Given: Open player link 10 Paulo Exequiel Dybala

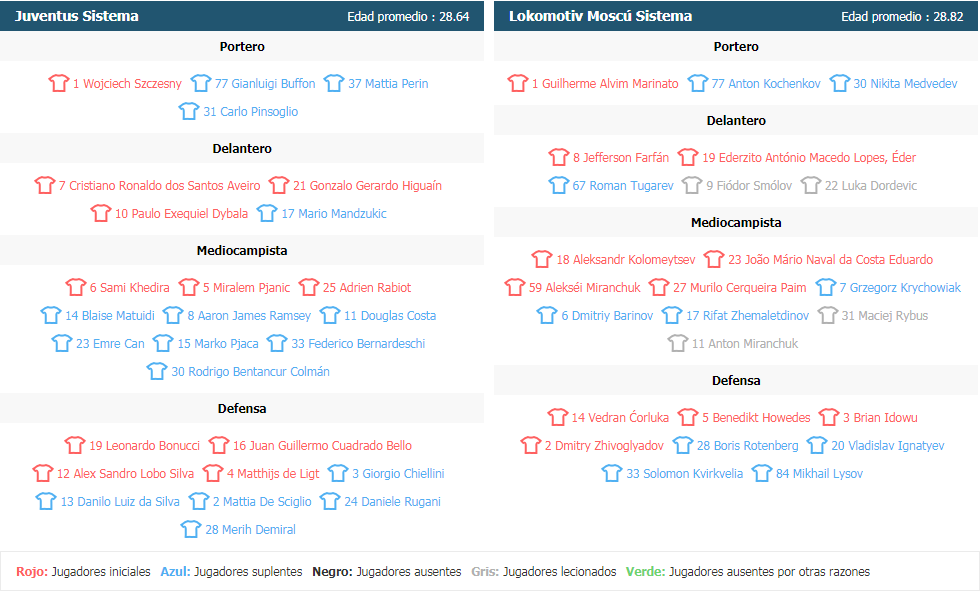Looking at the screenshot, I should (x=181, y=214).
